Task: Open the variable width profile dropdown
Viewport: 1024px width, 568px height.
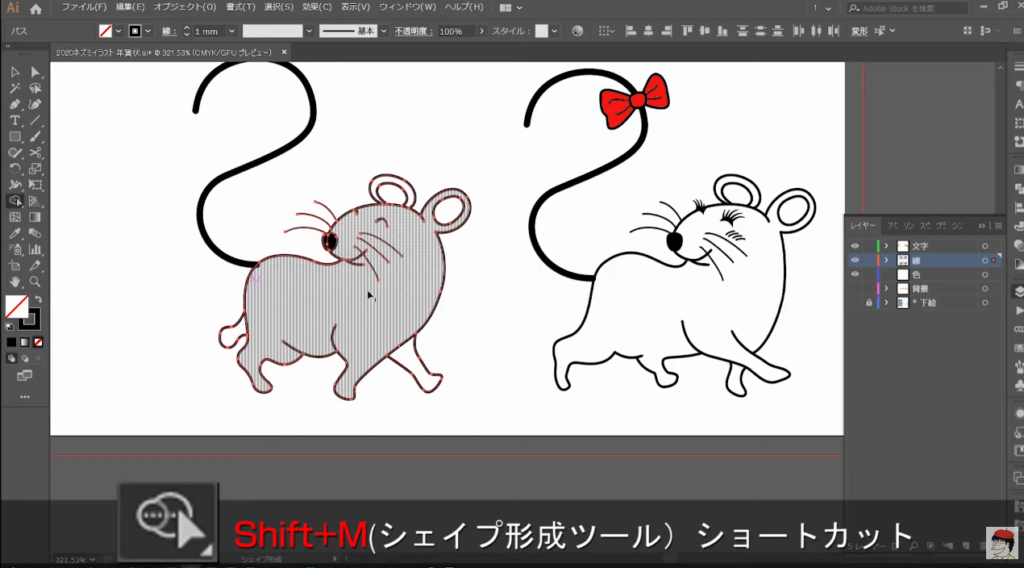Action: [x=309, y=31]
